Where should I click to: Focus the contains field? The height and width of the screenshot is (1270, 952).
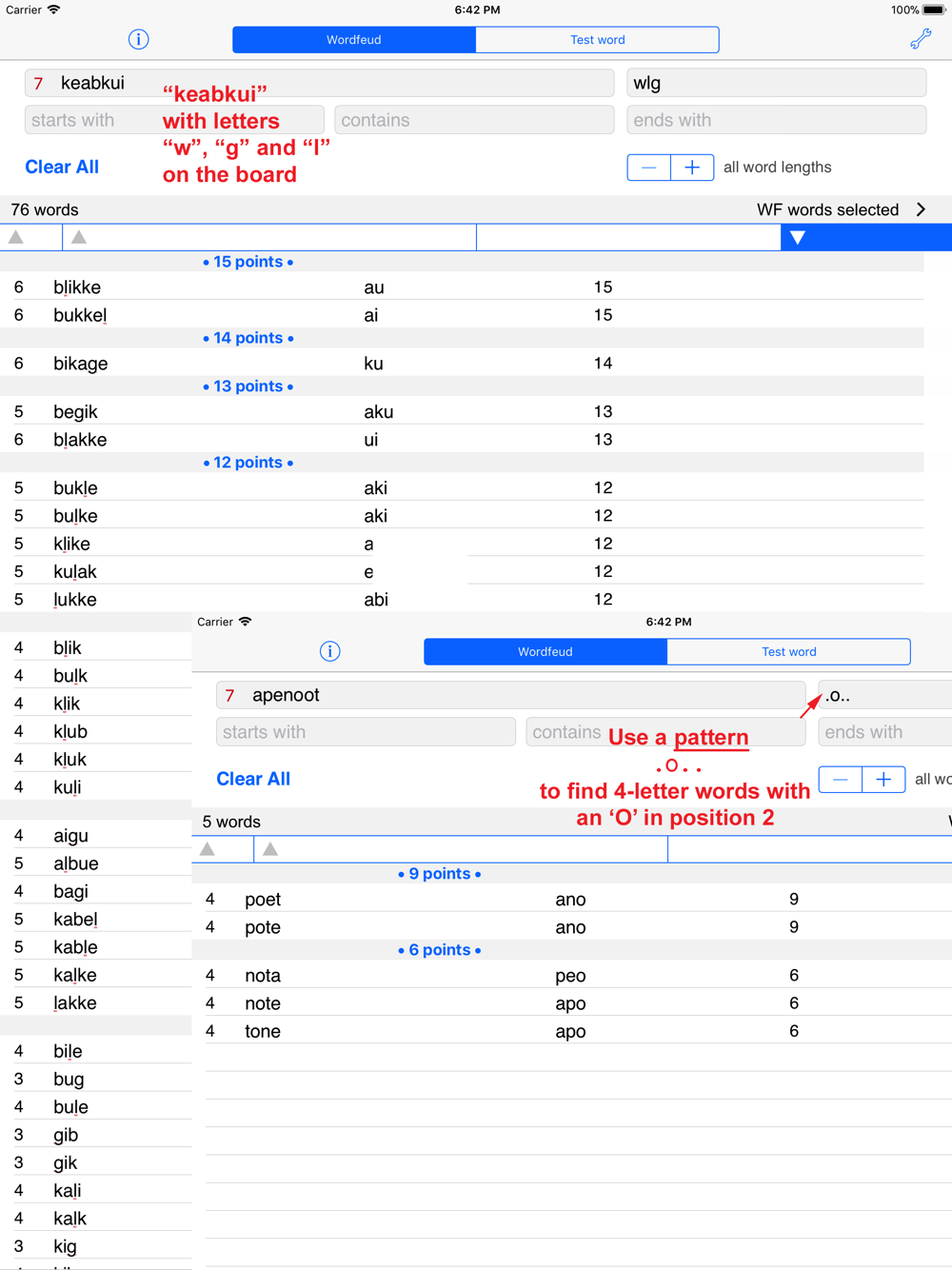click(x=474, y=120)
